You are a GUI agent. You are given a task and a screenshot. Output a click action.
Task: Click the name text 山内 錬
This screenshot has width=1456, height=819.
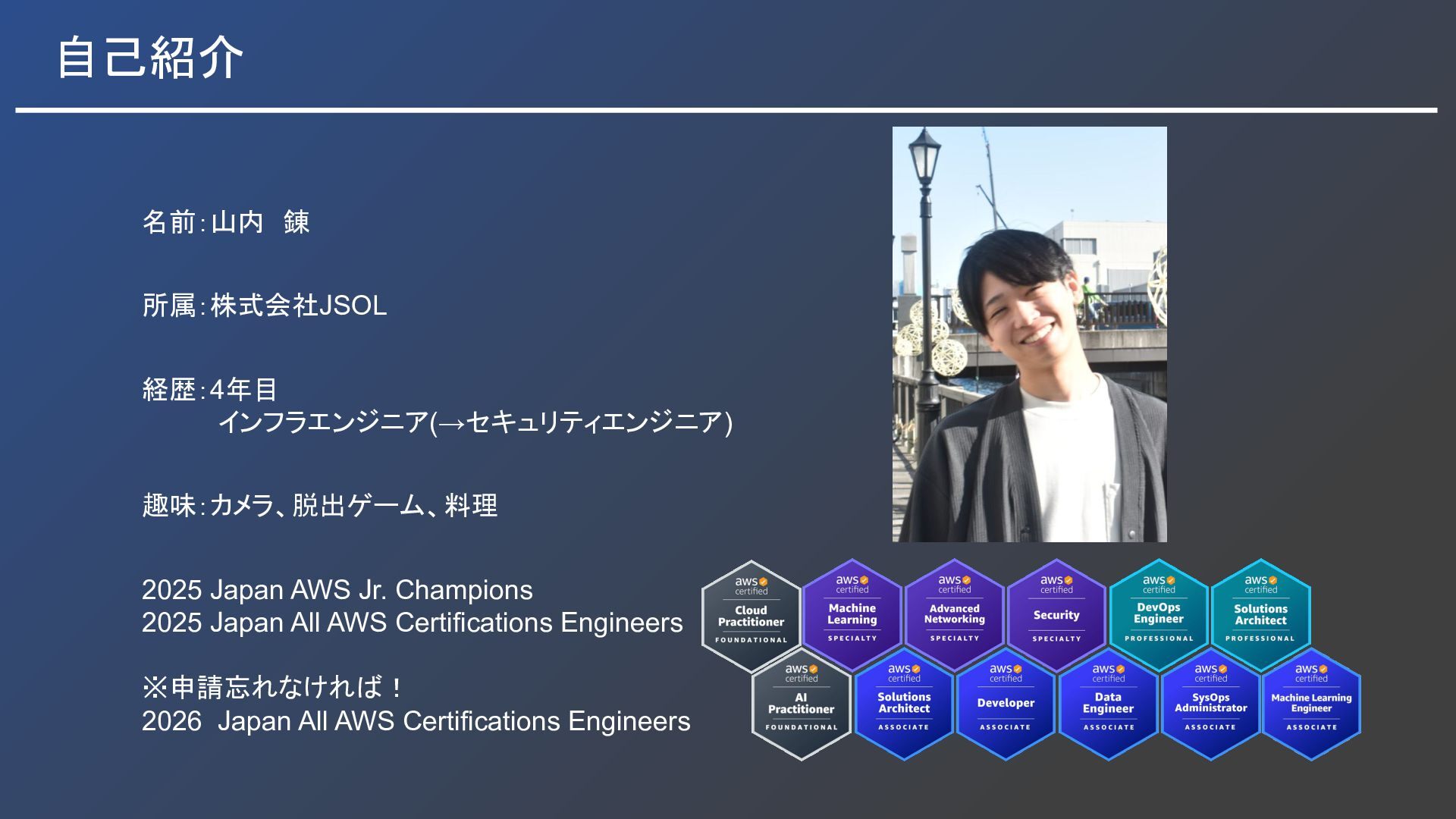coord(259,222)
